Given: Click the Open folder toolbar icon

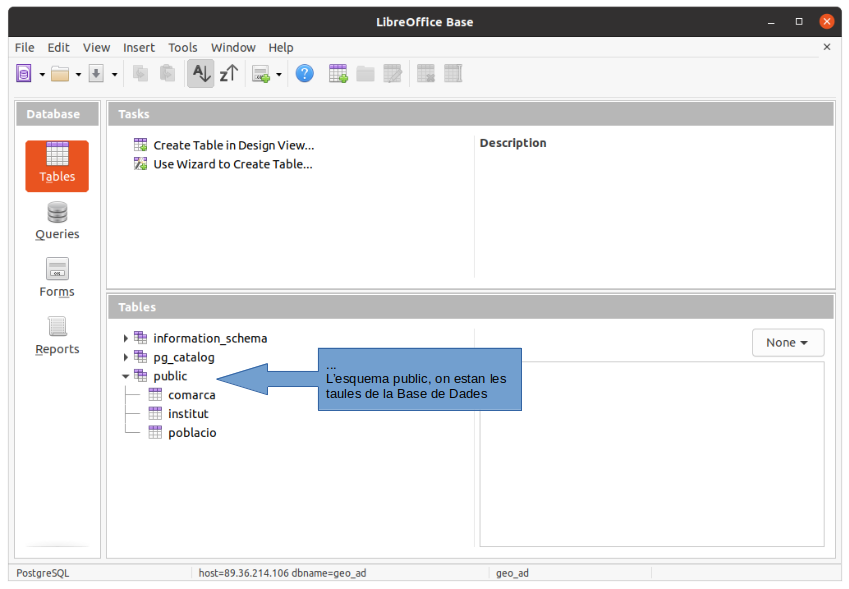Looking at the screenshot, I should (60, 73).
